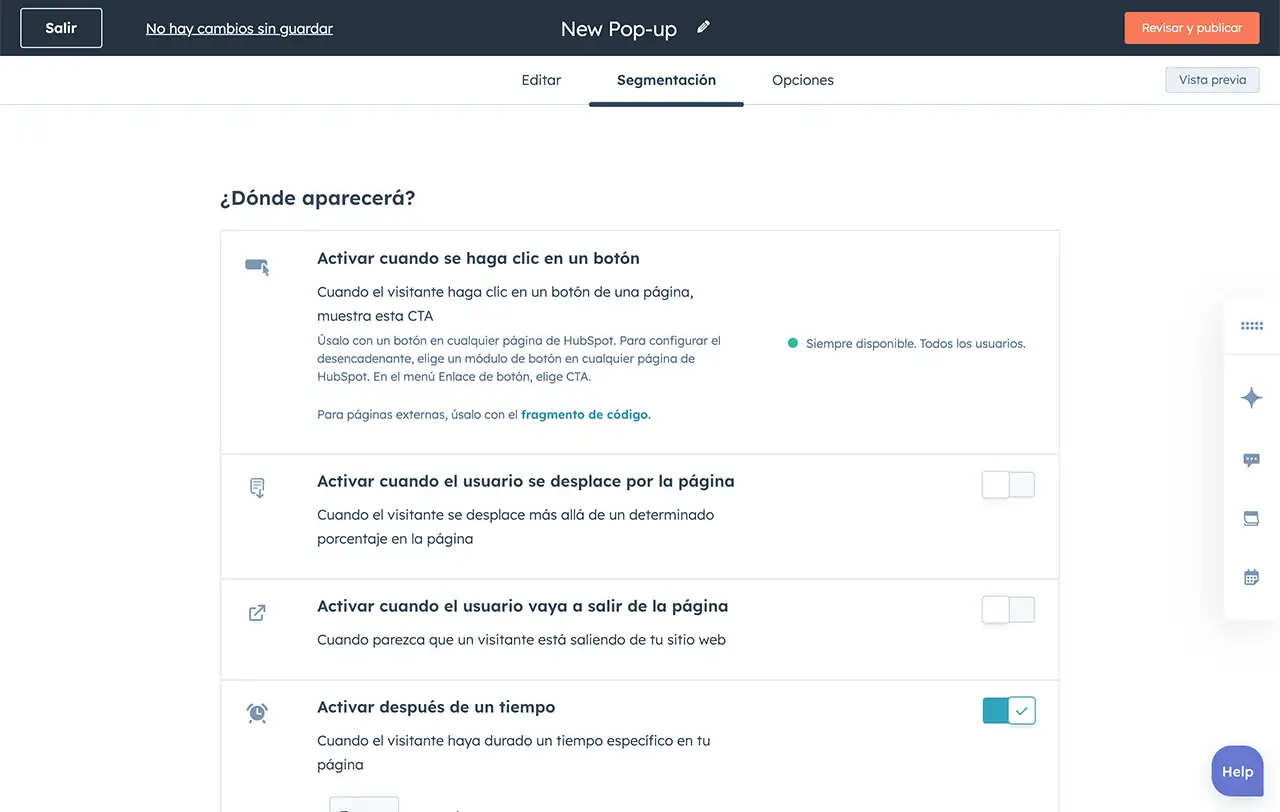Open the sparkle AI assistant icon
The height and width of the screenshot is (812, 1280).
point(1251,398)
